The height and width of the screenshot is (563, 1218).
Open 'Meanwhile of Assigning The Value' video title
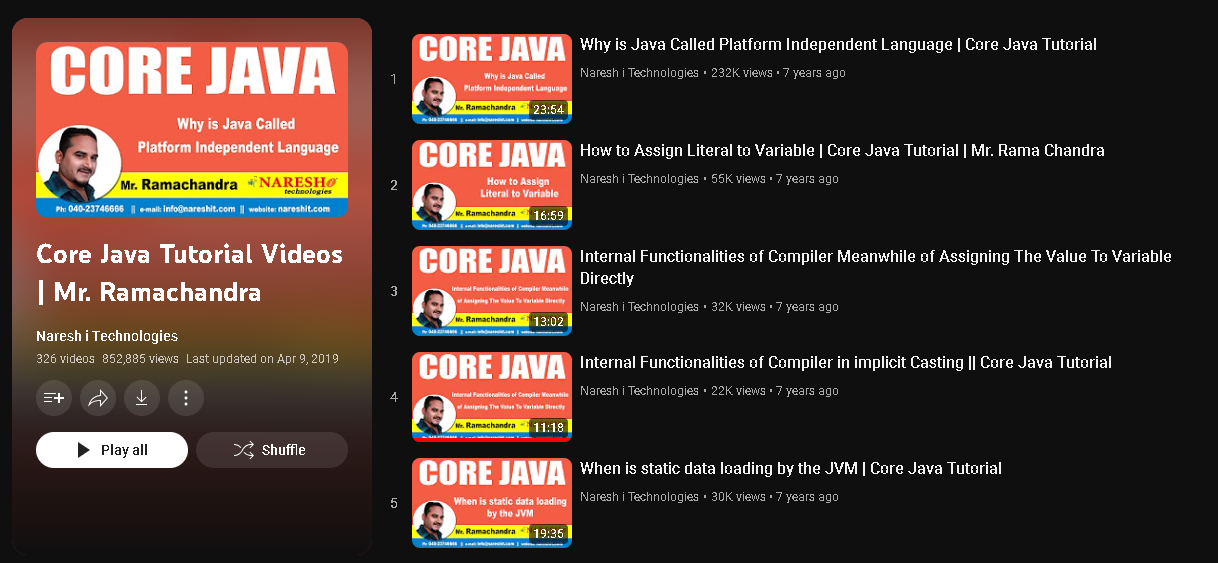tap(876, 267)
